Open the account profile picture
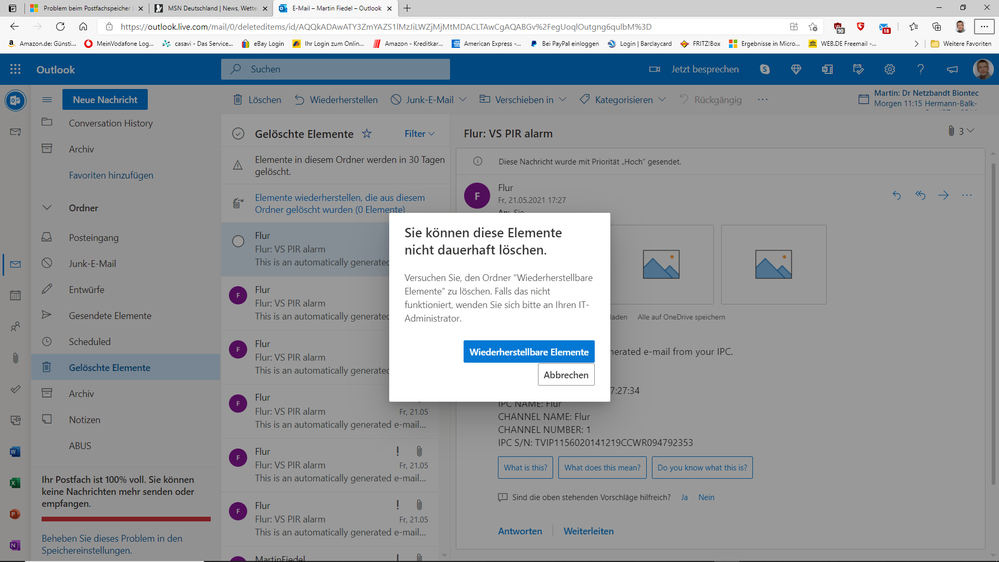Viewport: 999px width, 562px height. [x=983, y=69]
